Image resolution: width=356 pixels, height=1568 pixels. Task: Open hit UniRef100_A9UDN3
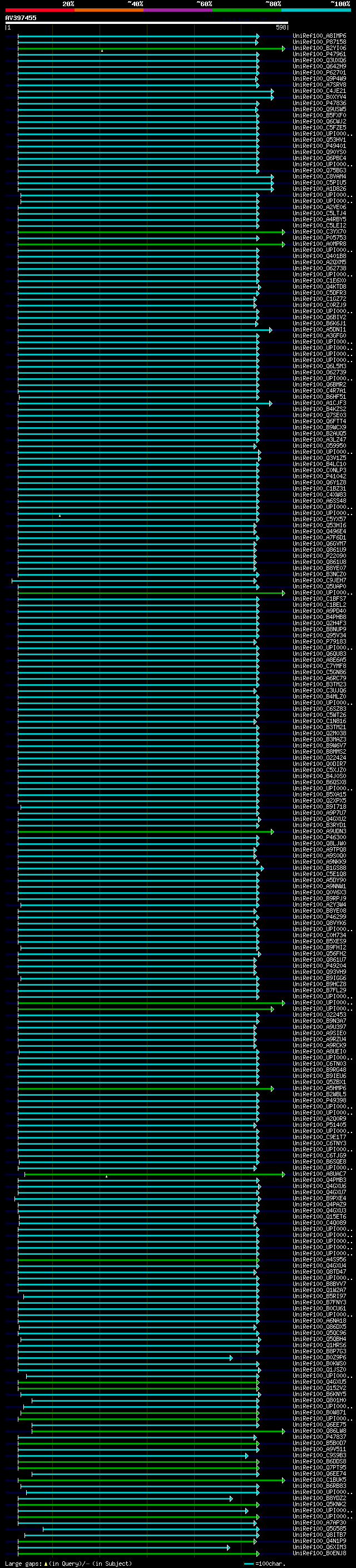pos(319,832)
